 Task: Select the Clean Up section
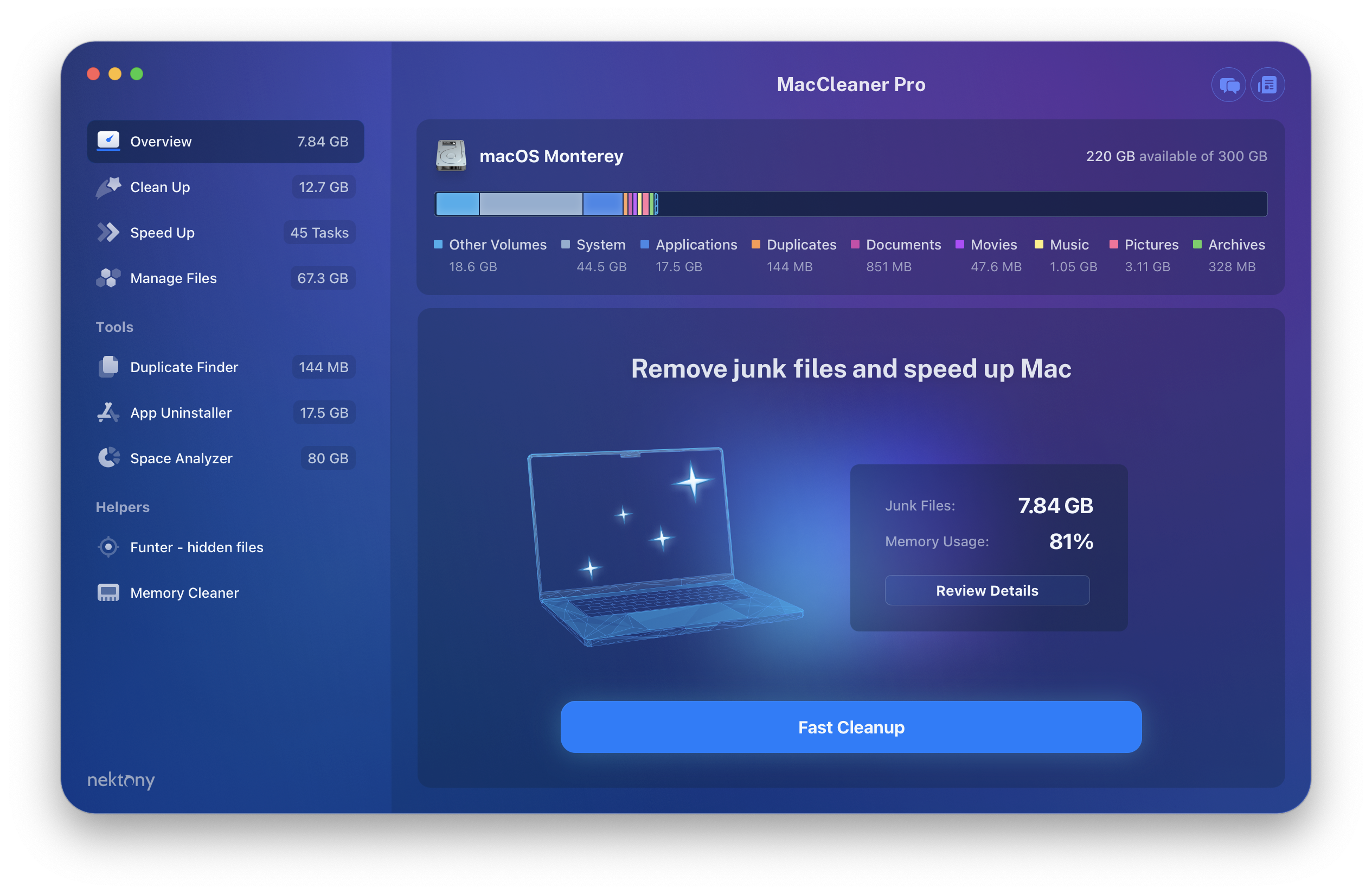[x=159, y=186]
